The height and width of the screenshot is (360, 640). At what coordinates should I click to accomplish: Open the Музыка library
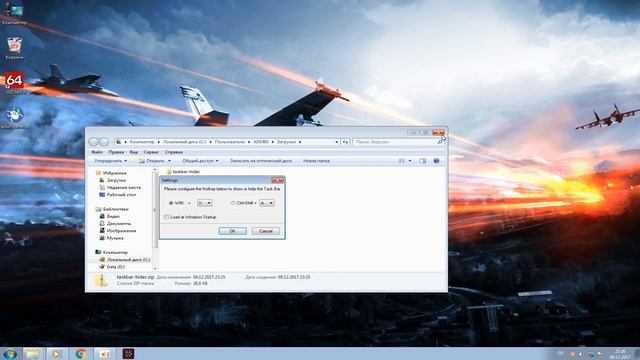tap(111, 238)
